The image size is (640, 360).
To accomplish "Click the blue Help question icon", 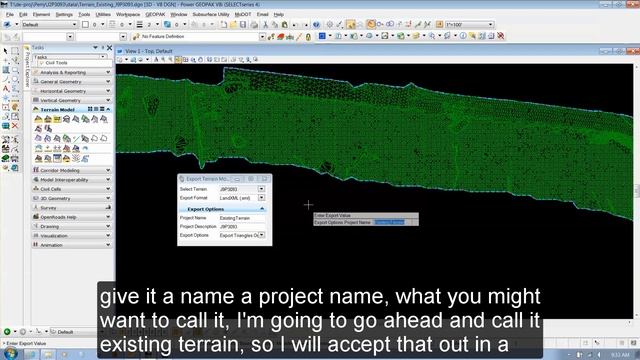I will [316, 24].
